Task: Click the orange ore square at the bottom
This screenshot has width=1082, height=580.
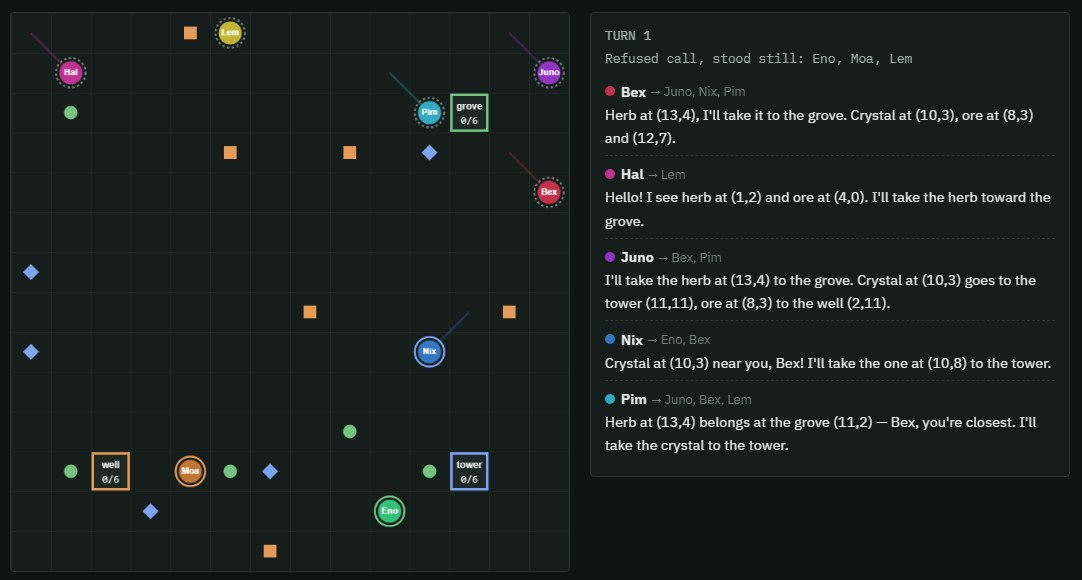Action: [270, 551]
